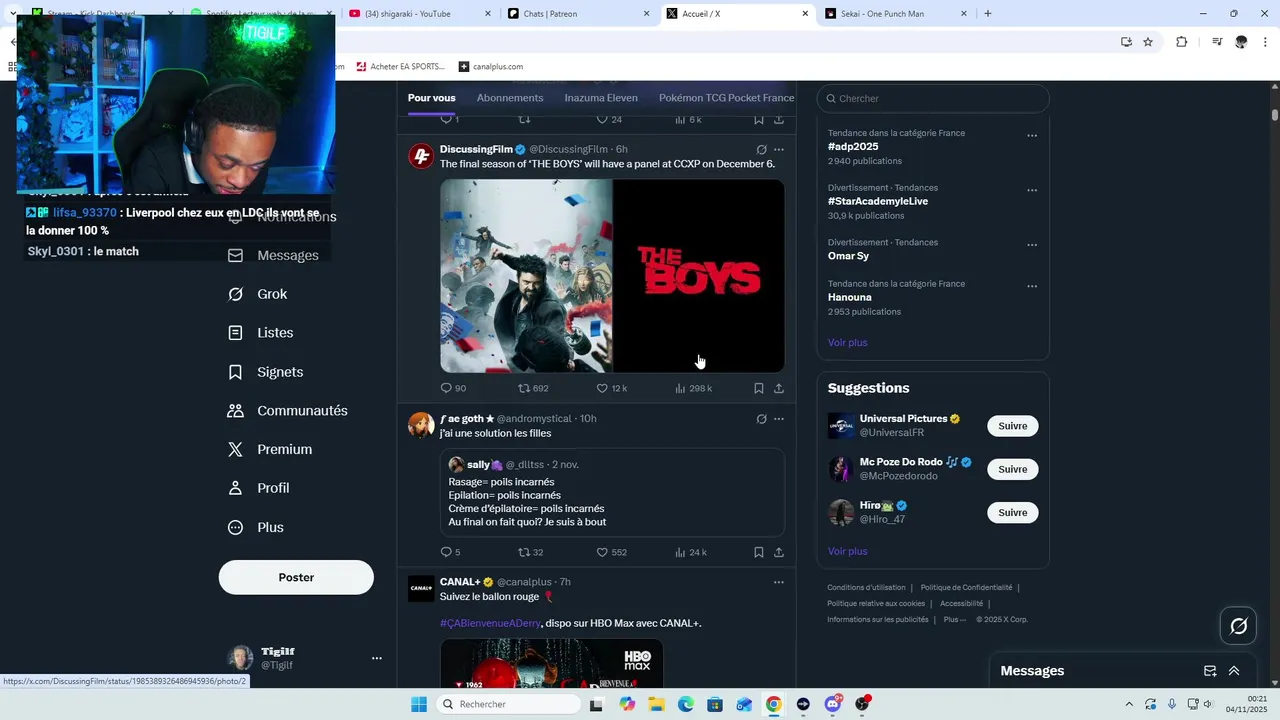Open more options for DiscussingFilm post

tap(779, 150)
